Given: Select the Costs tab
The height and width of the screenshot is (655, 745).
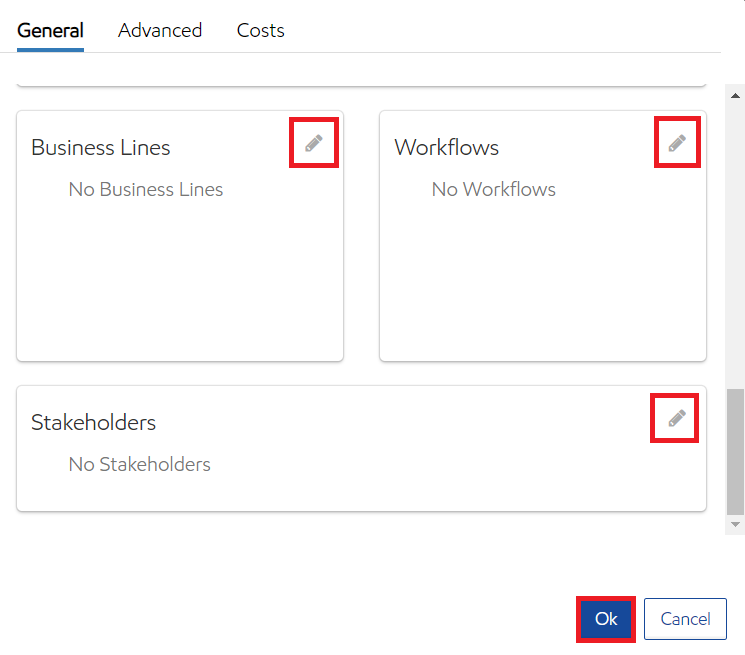Looking at the screenshot, I should pos(261,30).
